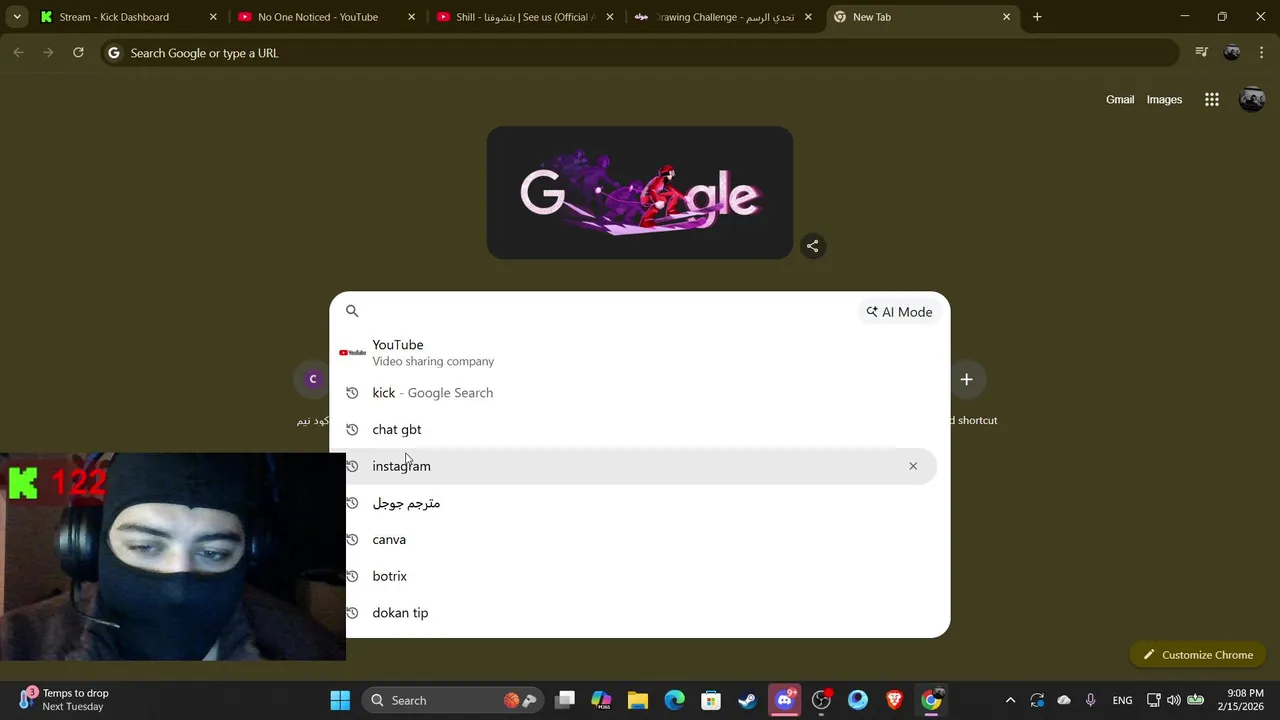The width and height of the screenshot is (1280, 720).
Task: Open the Chrome three-dot menu
Action: [1261, 53]
